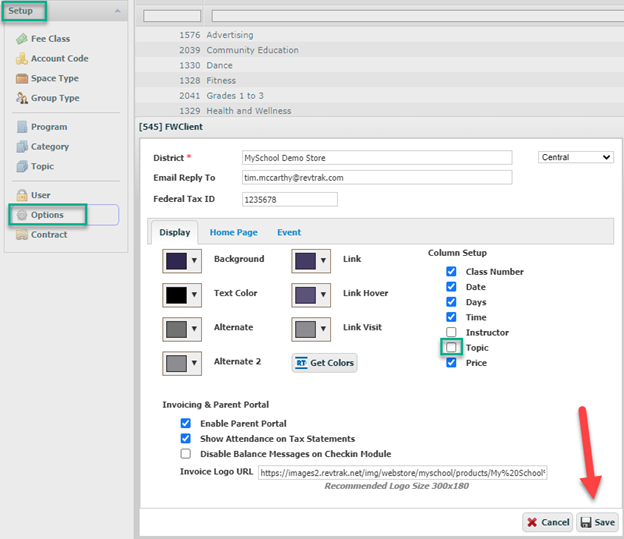Image resolution: width=624 pixels, height=539 pixels.
Task: Click the floppy disk Save icon
Action: coord(586,522)
